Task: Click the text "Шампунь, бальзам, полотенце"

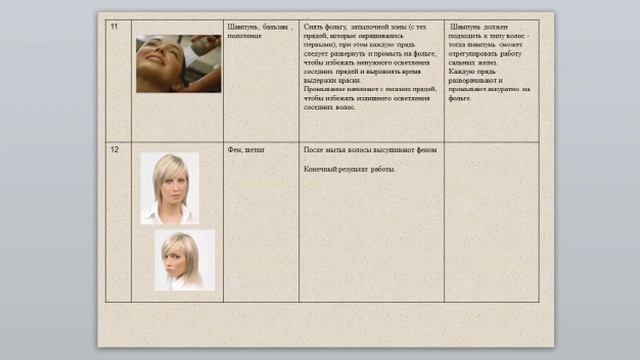Action: (x=260, y=31)
